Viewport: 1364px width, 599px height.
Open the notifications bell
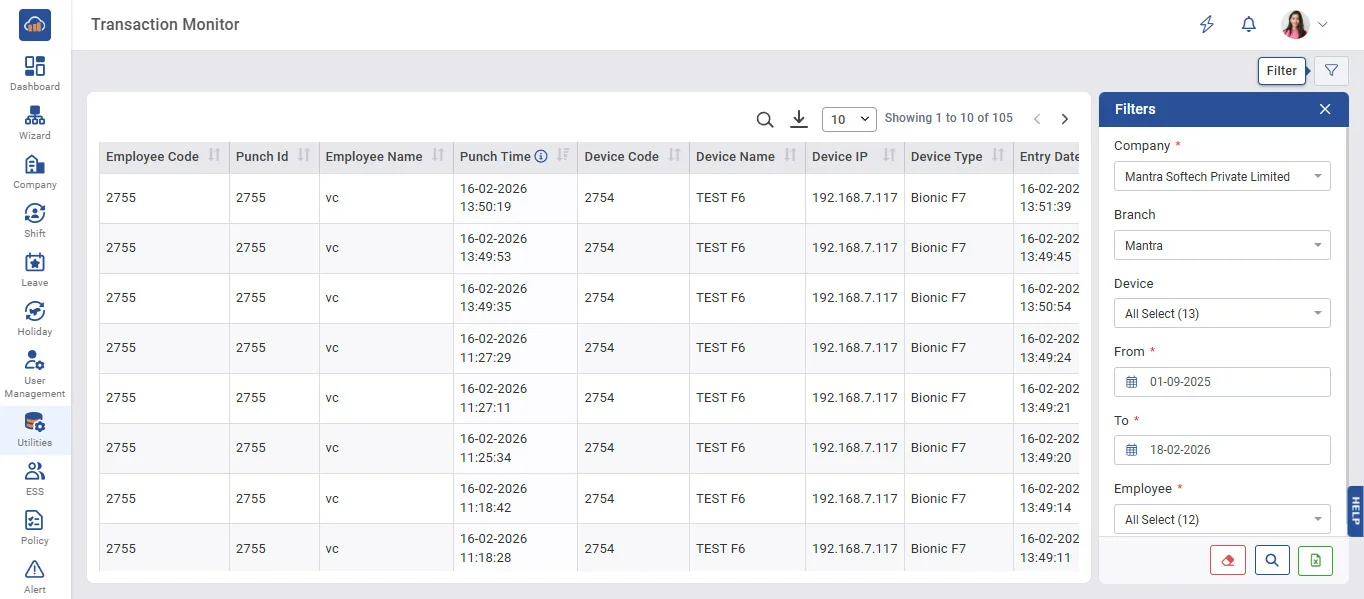[1248, 25]
